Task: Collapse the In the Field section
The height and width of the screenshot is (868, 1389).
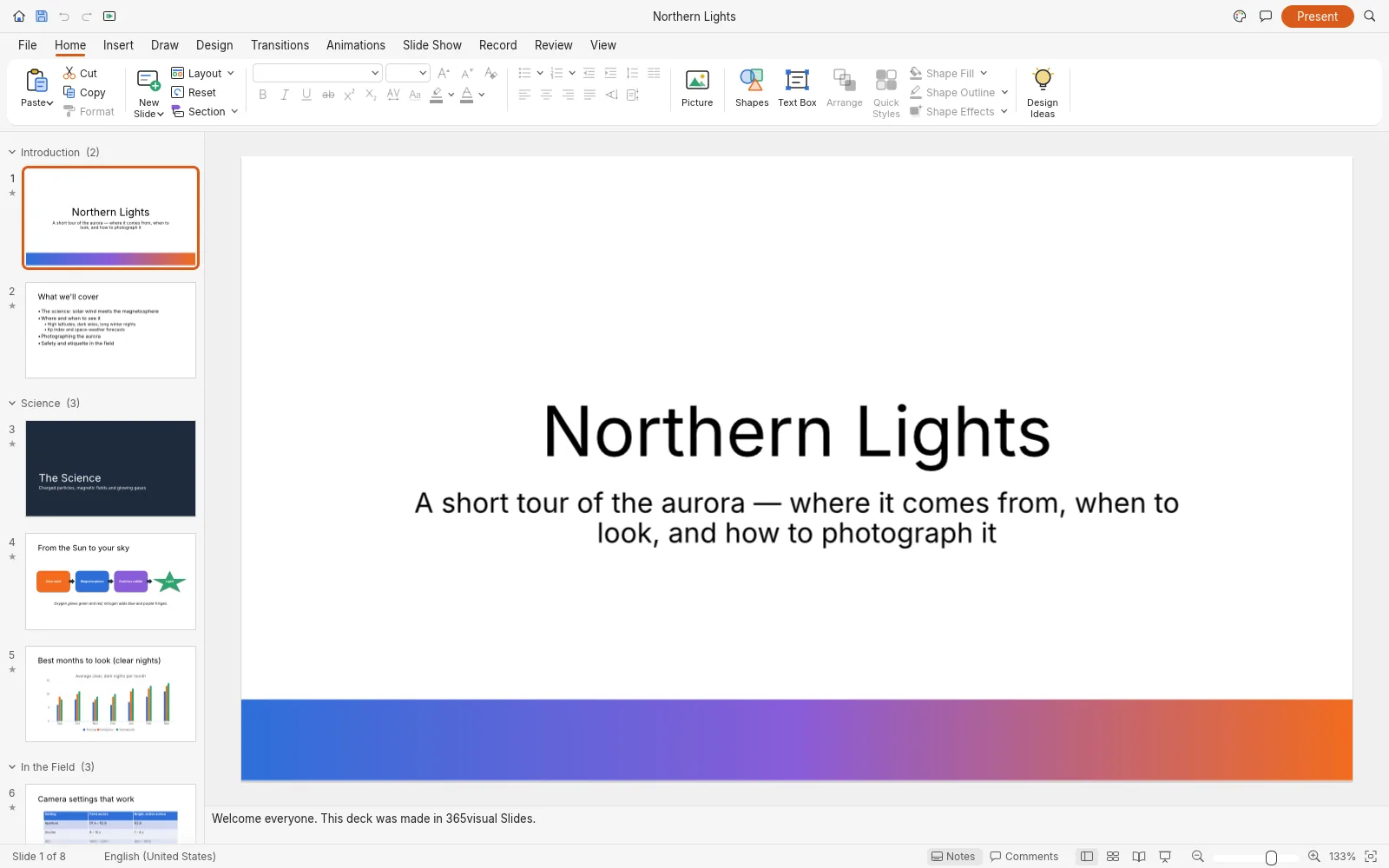Action: [12, 767]
